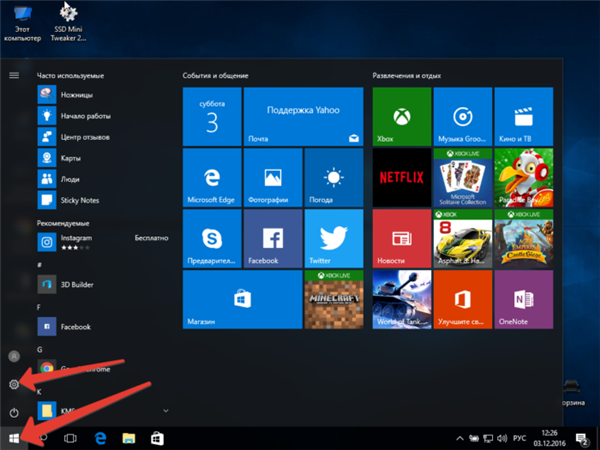Open Store from the taskbar
The height and width of the screenshot is (450, 600).
[157, 439]
